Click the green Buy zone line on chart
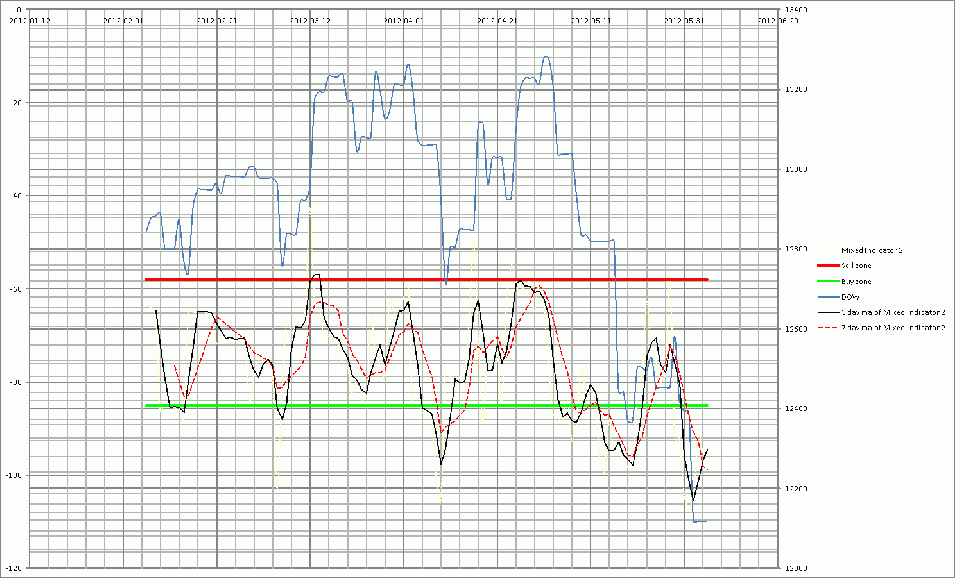 pyautogui.click(x=426, y=406)
